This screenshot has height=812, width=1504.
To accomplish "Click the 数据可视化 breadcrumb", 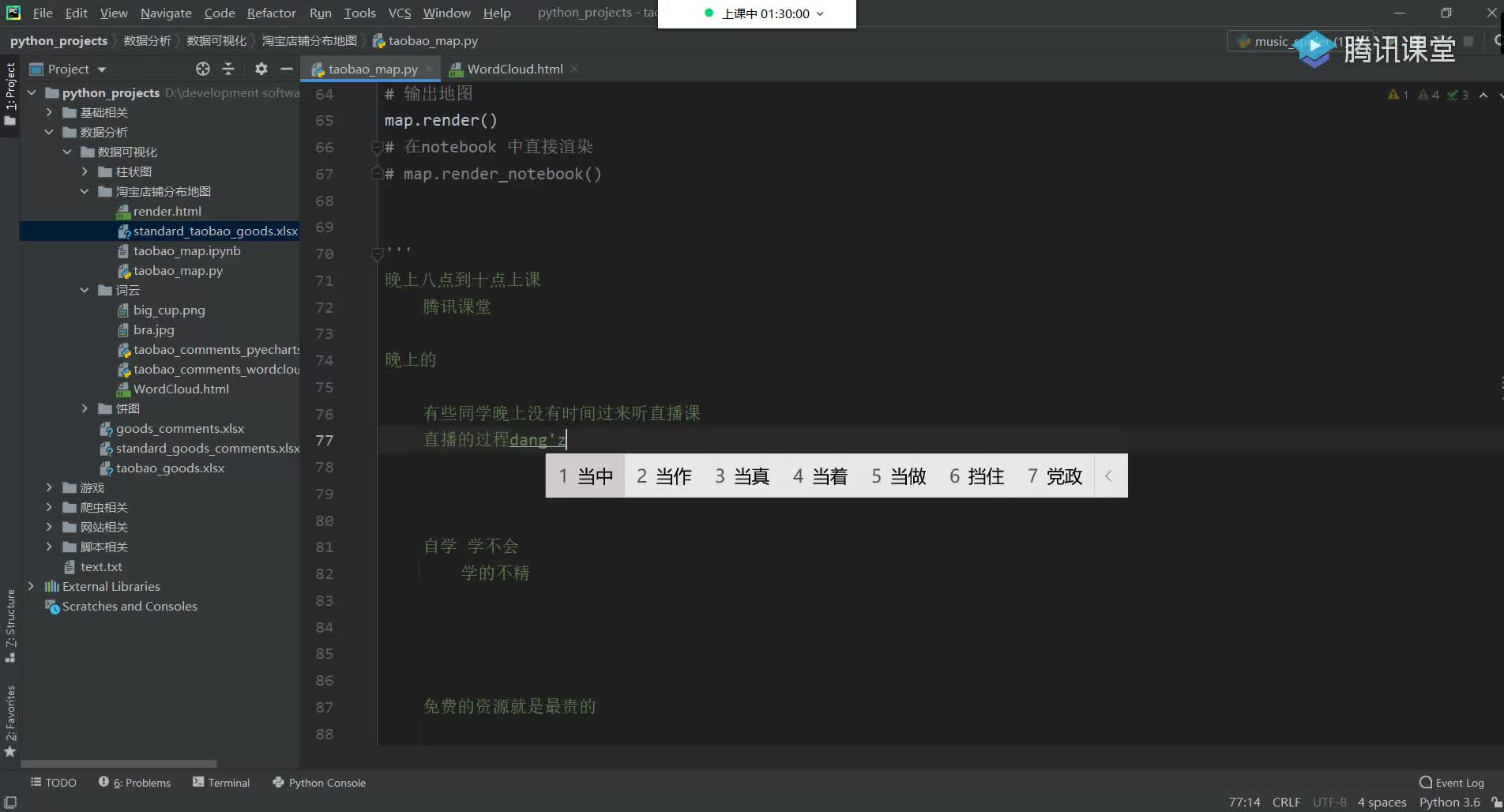I will (216, 41).
